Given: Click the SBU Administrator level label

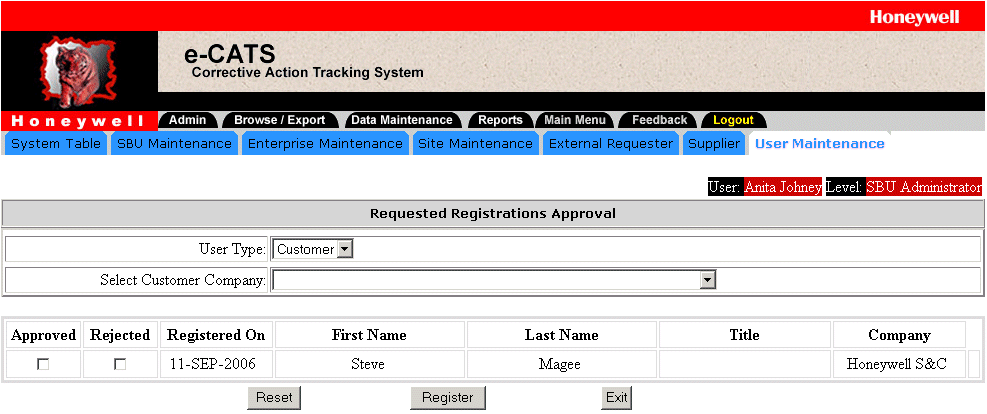Looking at the screenshot, I should click(923, 187).
